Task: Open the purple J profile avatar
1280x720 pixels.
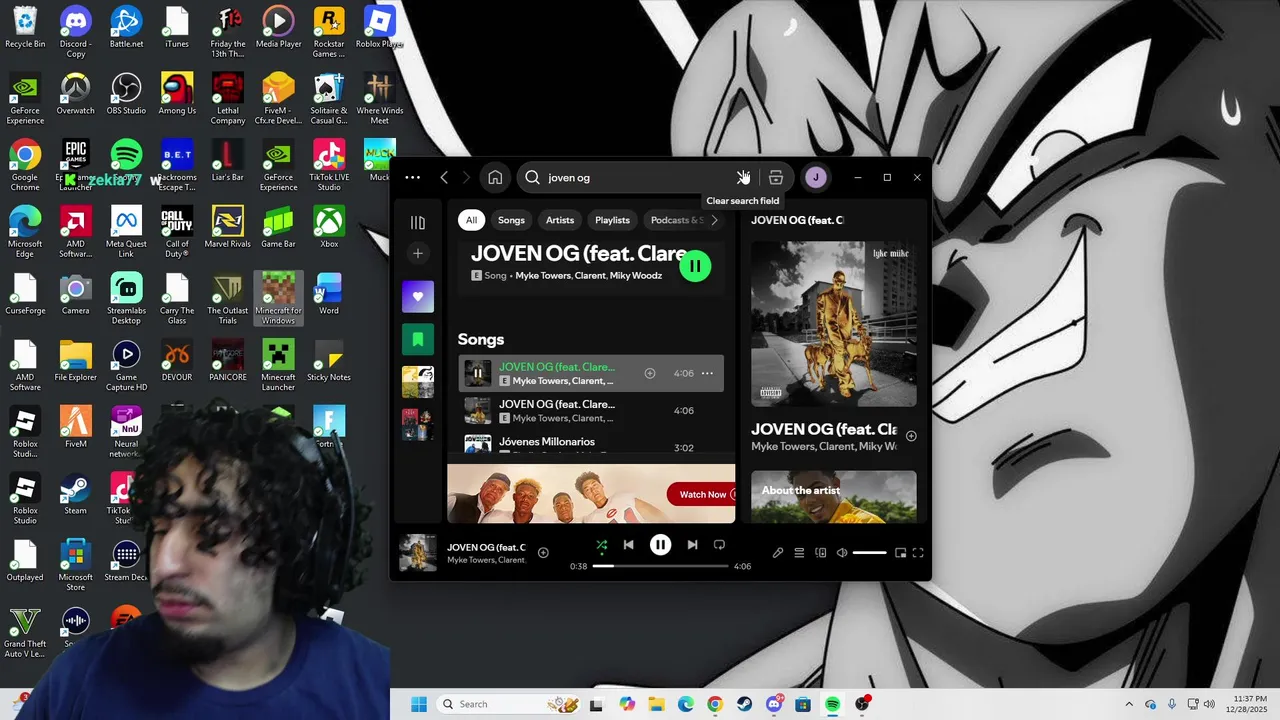Action: pyautogui.click(x=816, y=177)
